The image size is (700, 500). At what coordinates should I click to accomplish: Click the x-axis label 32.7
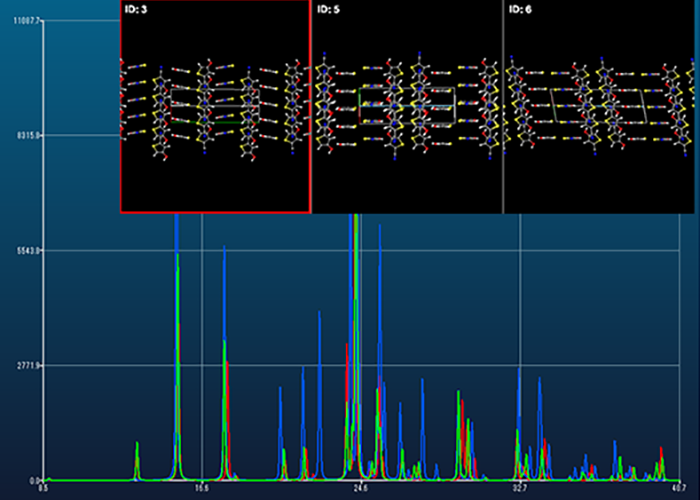point(521,488)
